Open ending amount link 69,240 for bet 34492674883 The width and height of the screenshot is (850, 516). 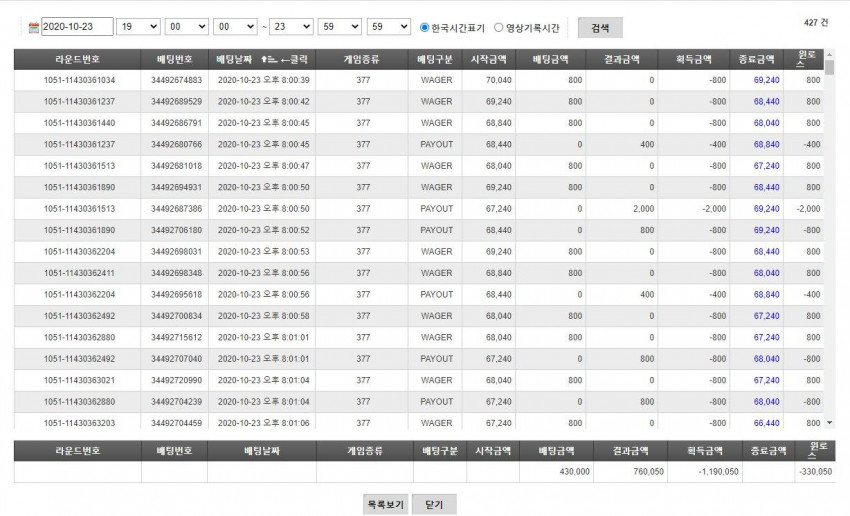(767, 80)
